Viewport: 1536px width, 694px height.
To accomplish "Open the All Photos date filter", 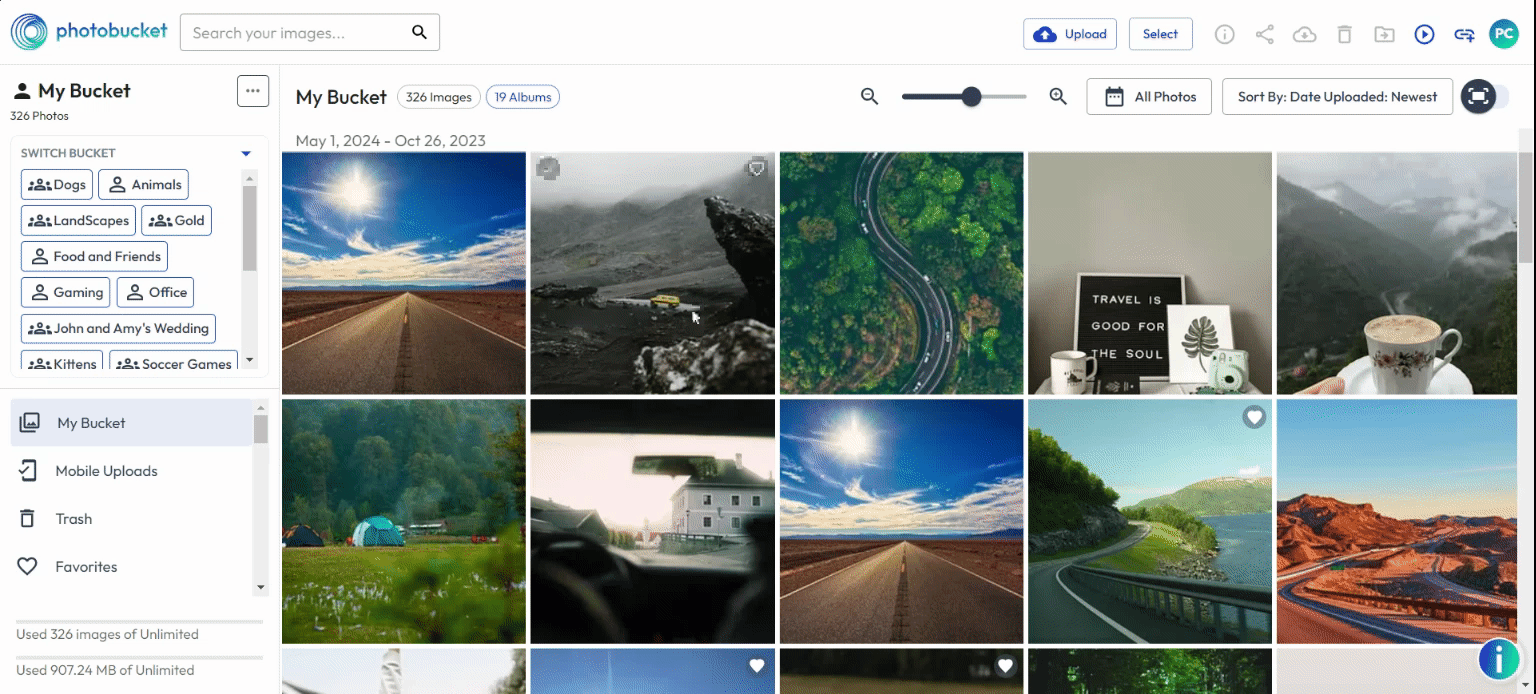I will point(1149,97).
